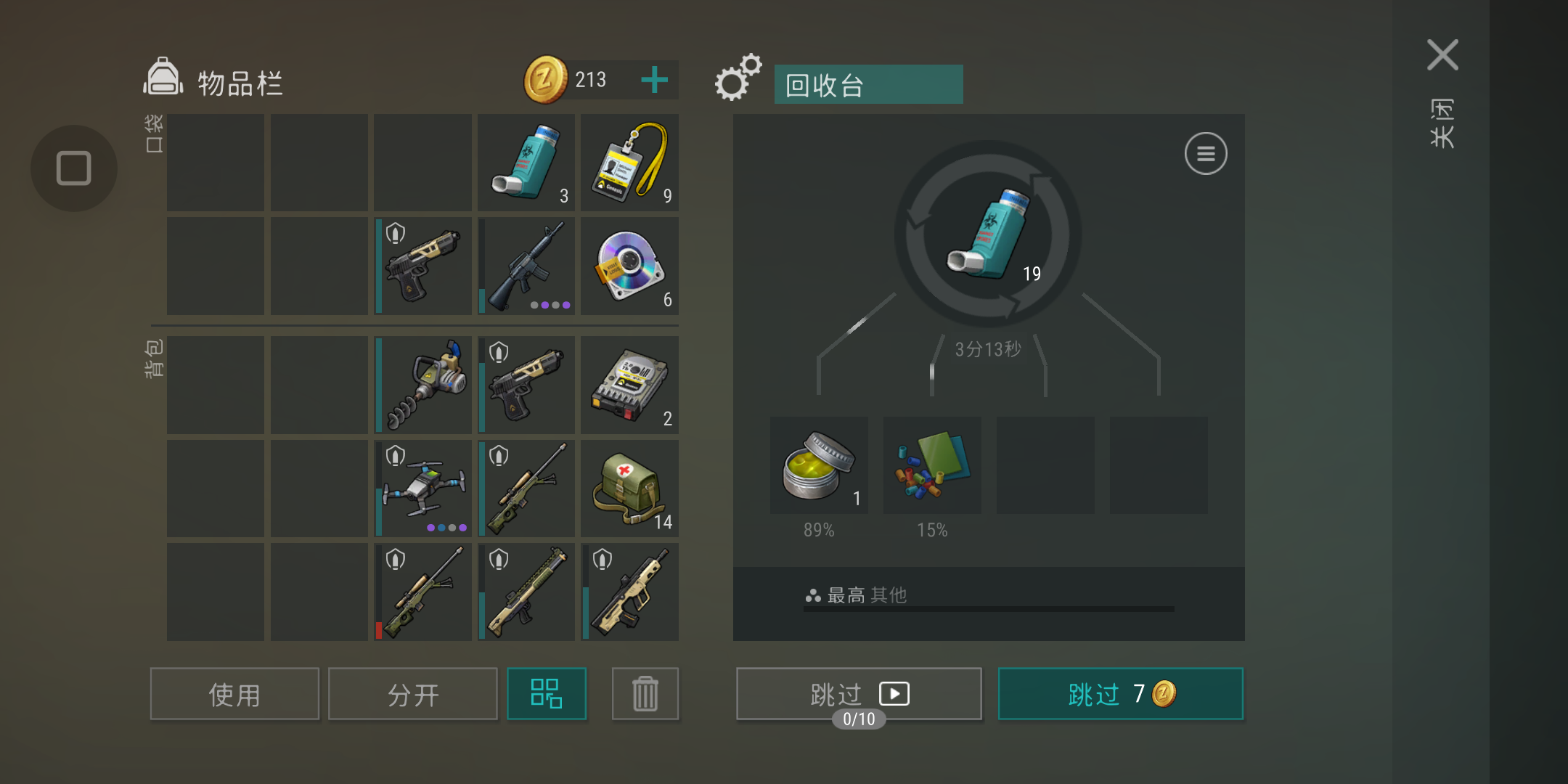Image resolution: width=1568 pixels, height=784 pixels.
Task: Skip recycling for 7 coins
Action: [x=1121, y=693]
